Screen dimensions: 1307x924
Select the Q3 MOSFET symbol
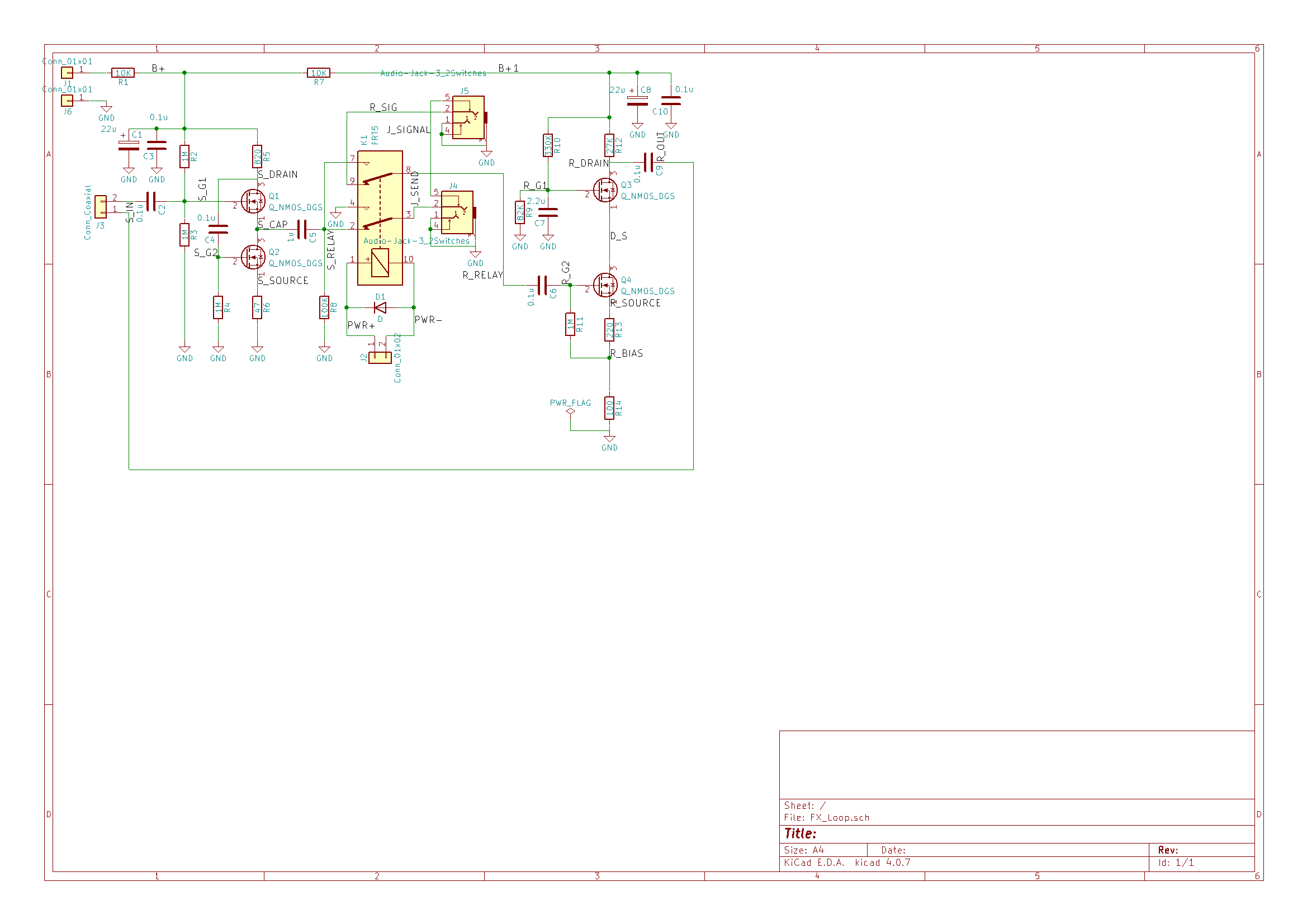[605, 190]
